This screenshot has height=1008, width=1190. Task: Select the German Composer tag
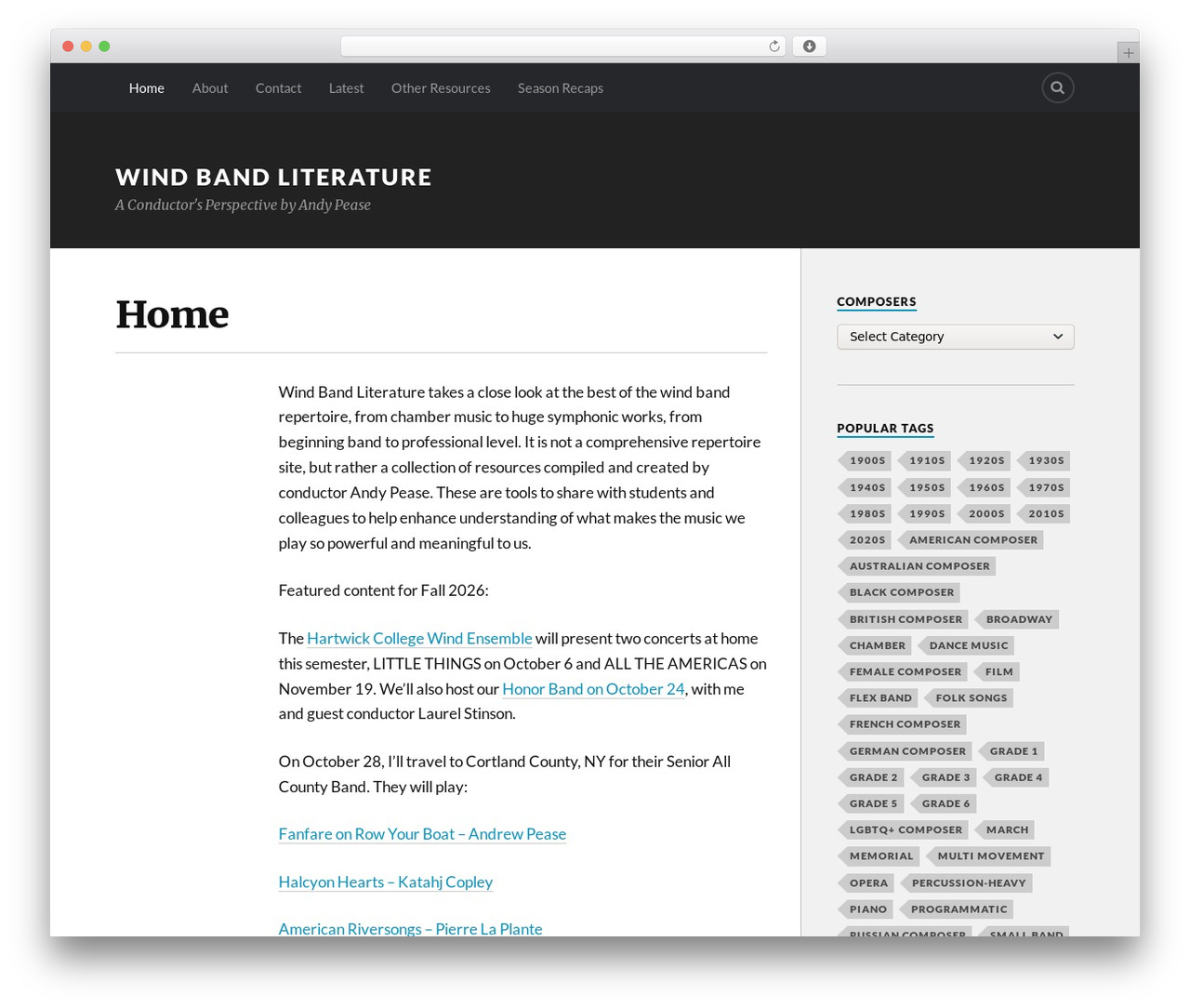pyautogui.click(x=905, y=751)
